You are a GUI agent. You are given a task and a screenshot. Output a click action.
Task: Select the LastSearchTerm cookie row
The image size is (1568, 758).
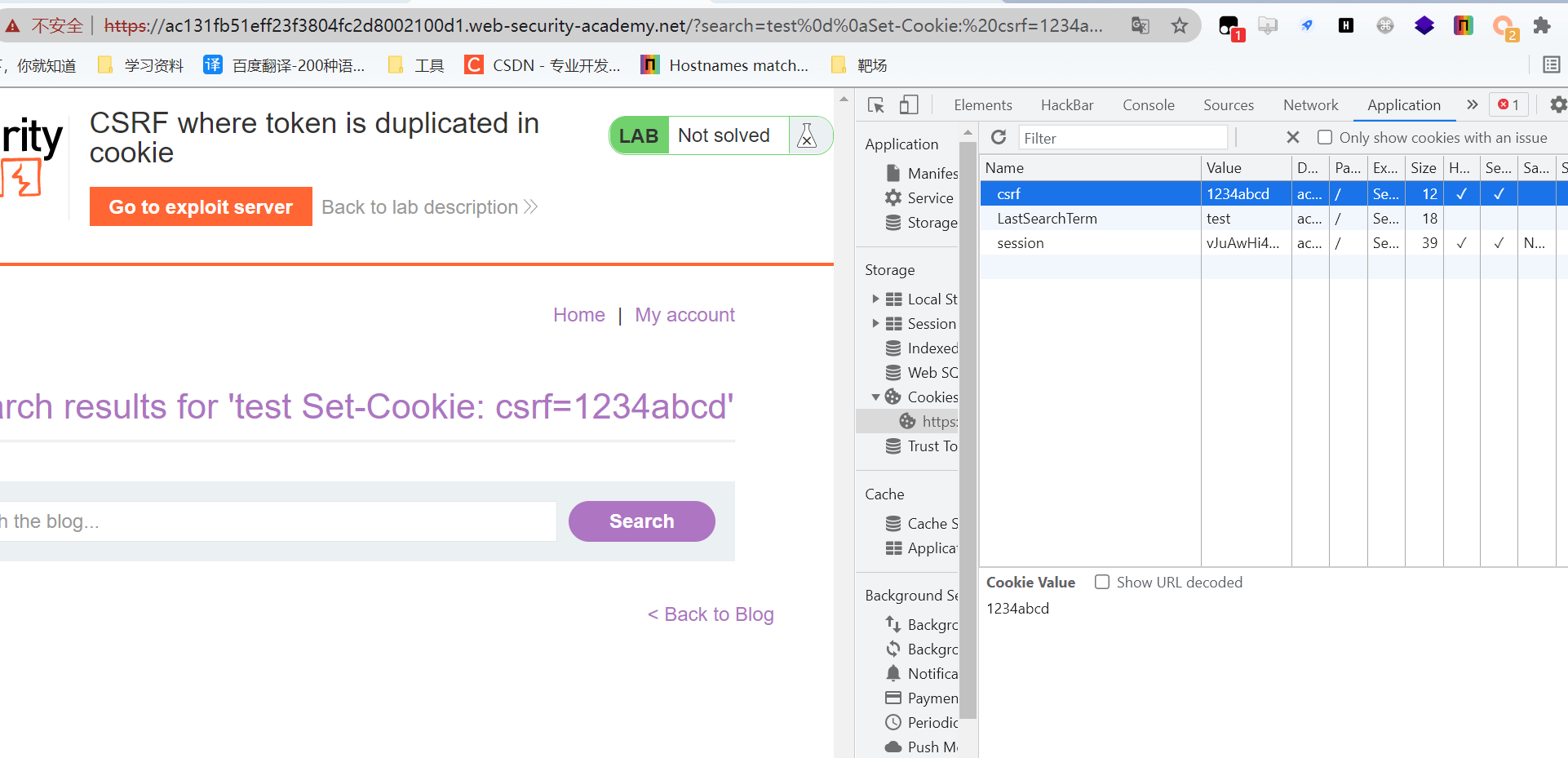(x=1273, y=218)
